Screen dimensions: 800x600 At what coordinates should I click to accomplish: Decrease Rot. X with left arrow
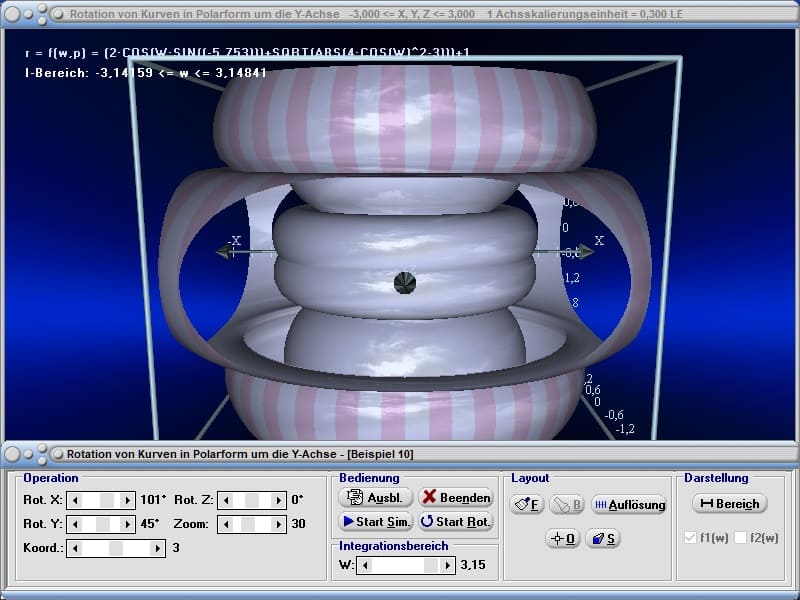[75, 501]
